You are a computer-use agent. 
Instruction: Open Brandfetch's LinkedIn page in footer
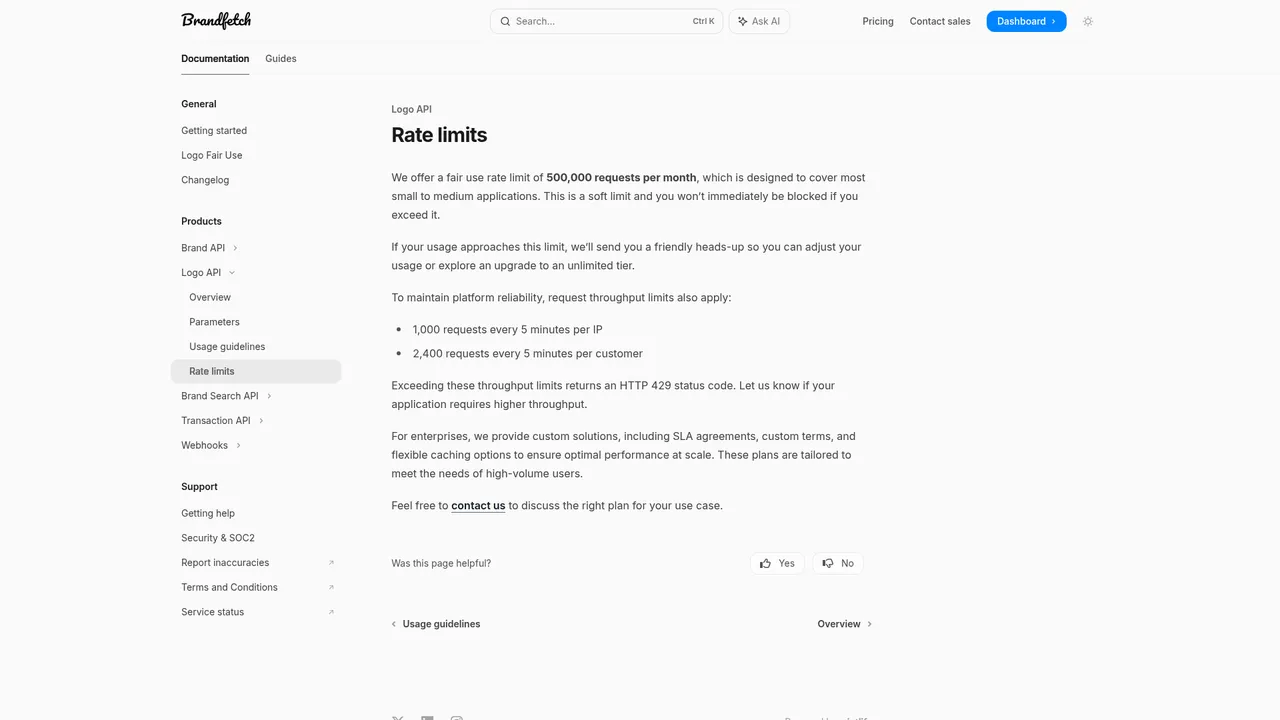pos(427,718)
